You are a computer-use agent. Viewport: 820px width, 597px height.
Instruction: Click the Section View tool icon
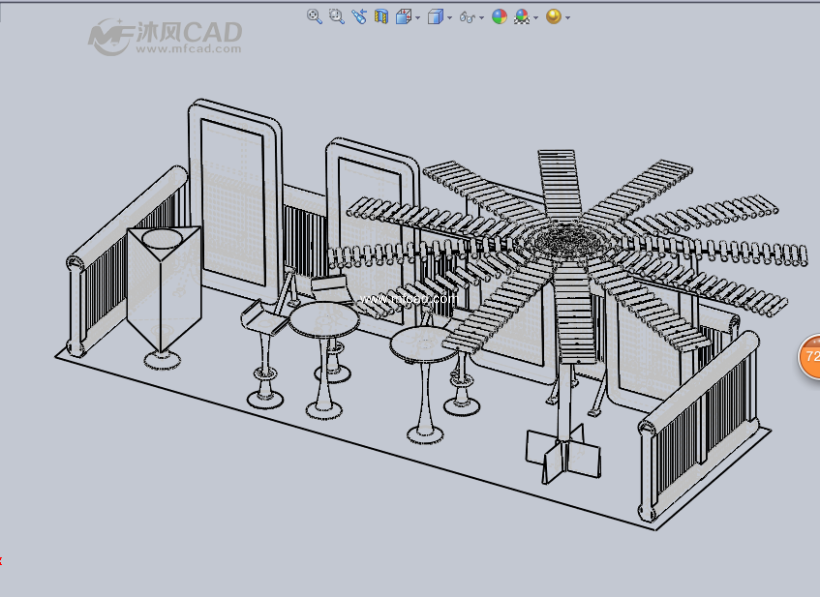click(x=404, y=15)
